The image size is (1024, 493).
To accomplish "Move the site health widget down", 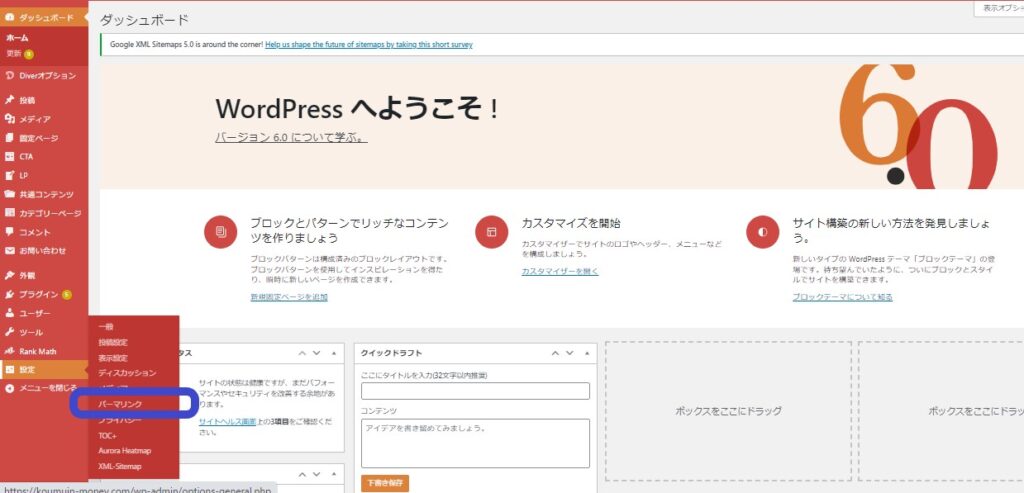I will 317,353.
